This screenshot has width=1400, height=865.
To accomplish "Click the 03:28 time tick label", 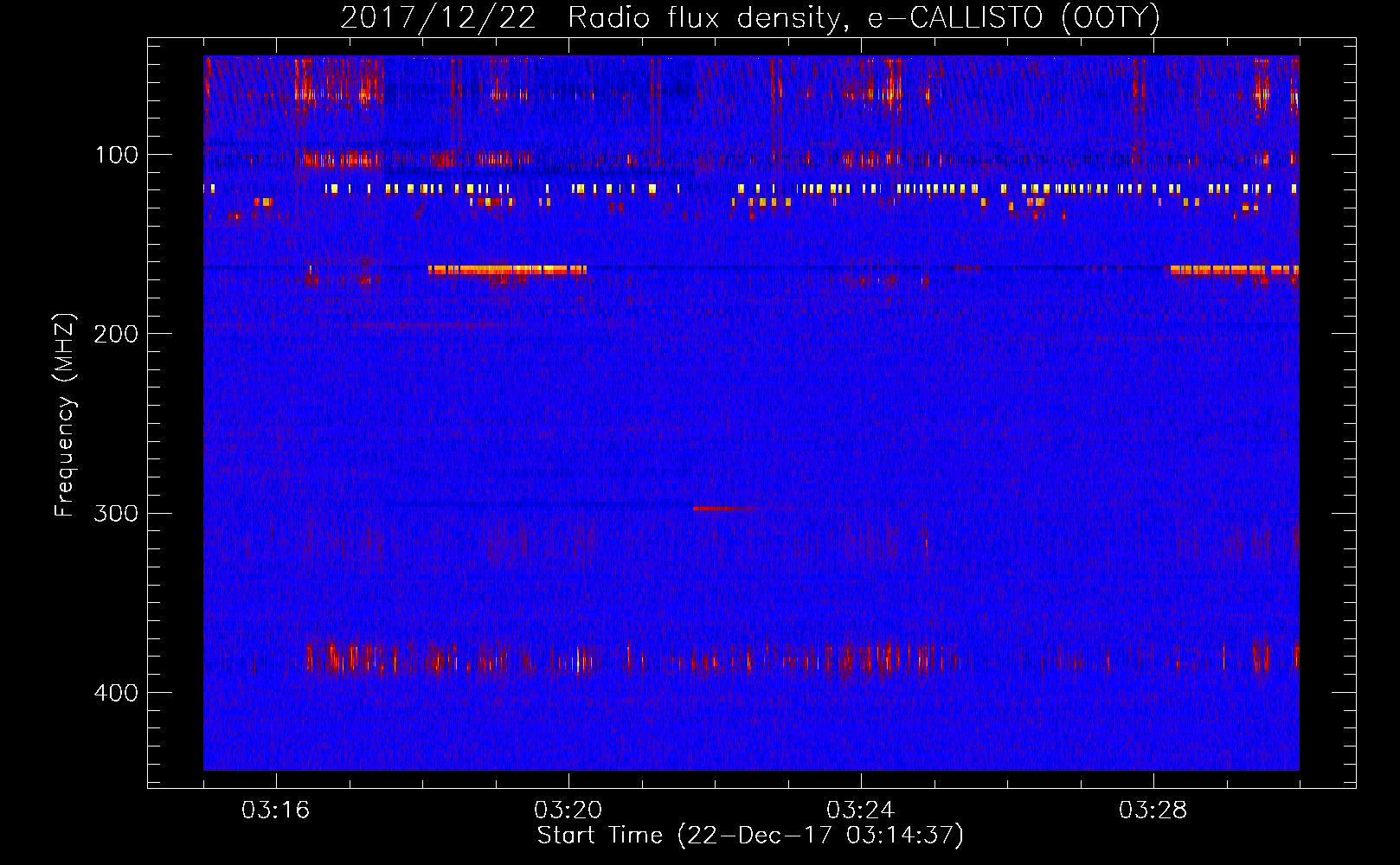I will [x=1153, y=811].
